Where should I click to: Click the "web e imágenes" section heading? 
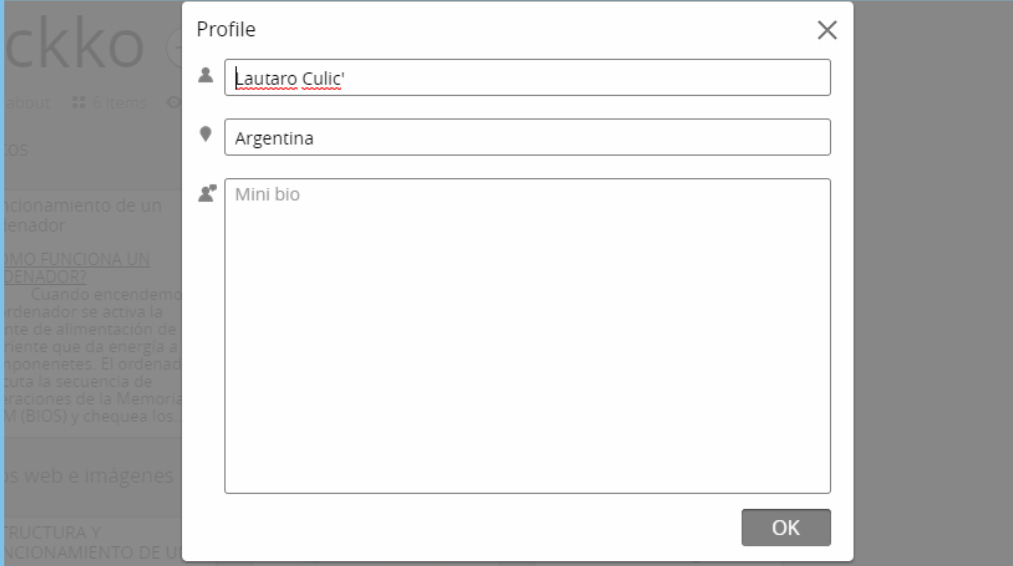(x=90, y=475)
